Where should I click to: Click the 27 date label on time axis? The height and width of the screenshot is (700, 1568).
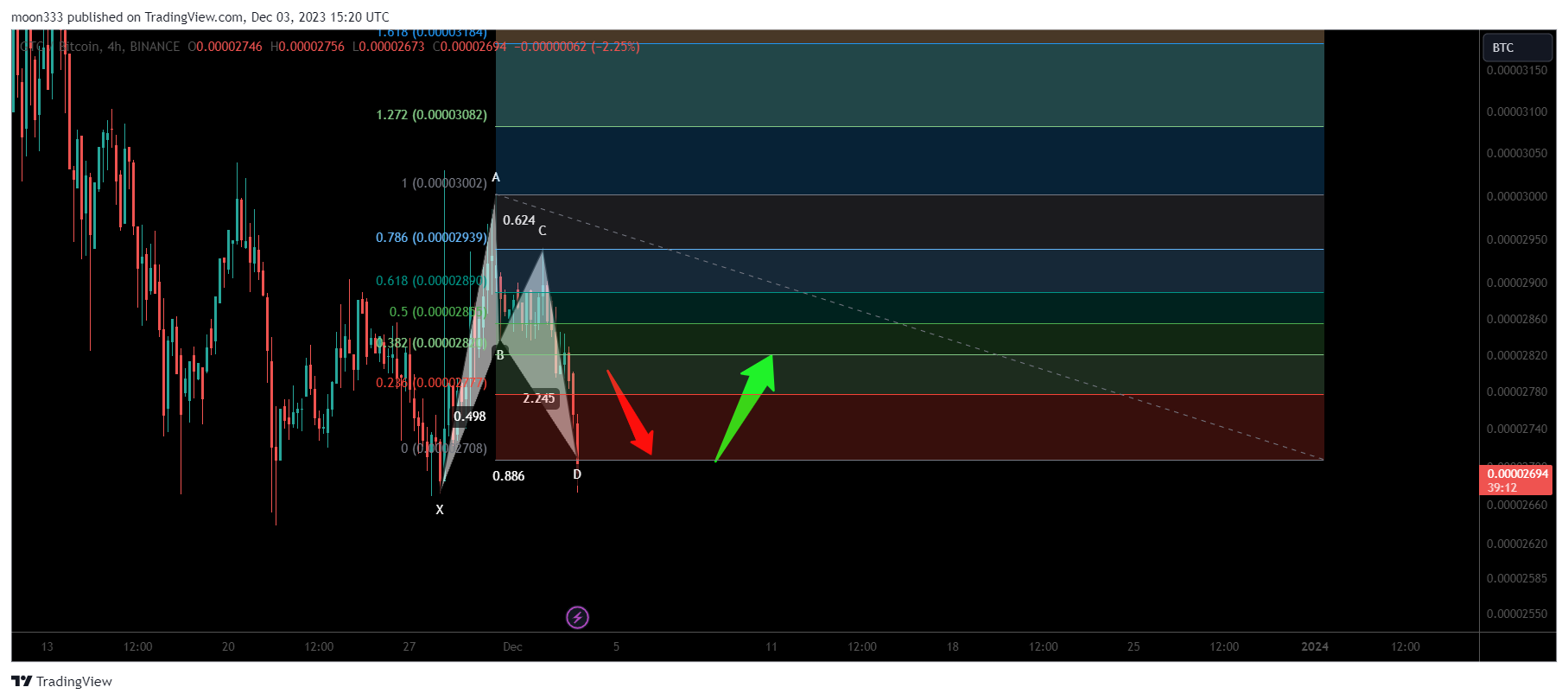point(409,646)
